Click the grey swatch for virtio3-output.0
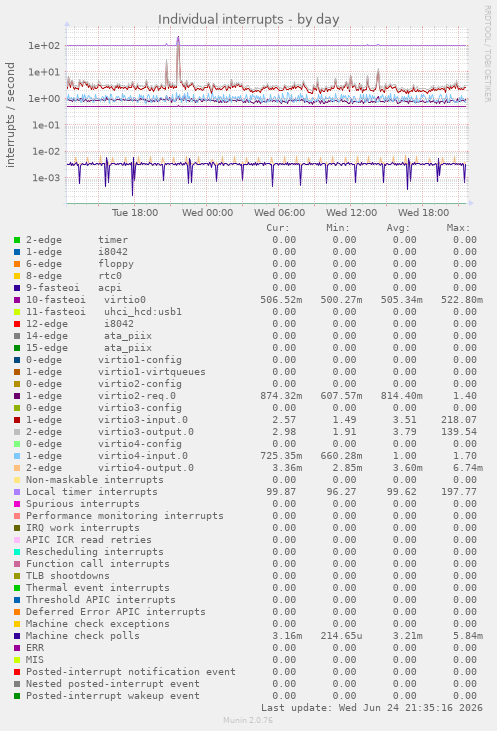497x731 pixels. coord(17,432)
